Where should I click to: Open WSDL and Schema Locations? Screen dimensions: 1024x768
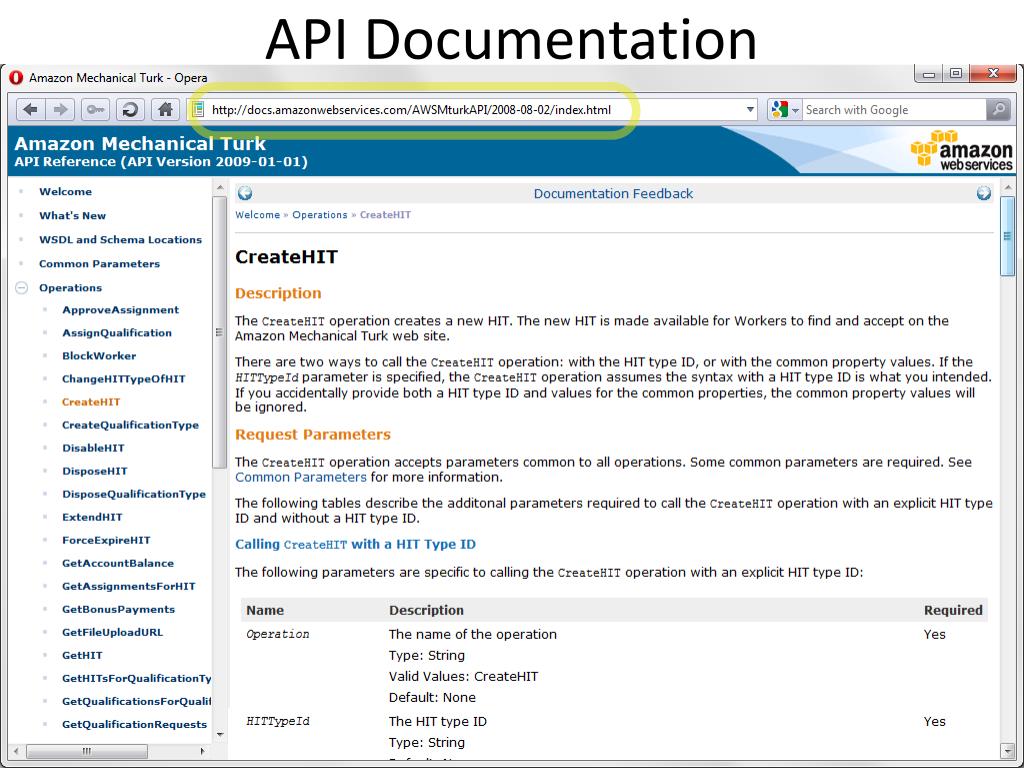(x=120, y=240)
